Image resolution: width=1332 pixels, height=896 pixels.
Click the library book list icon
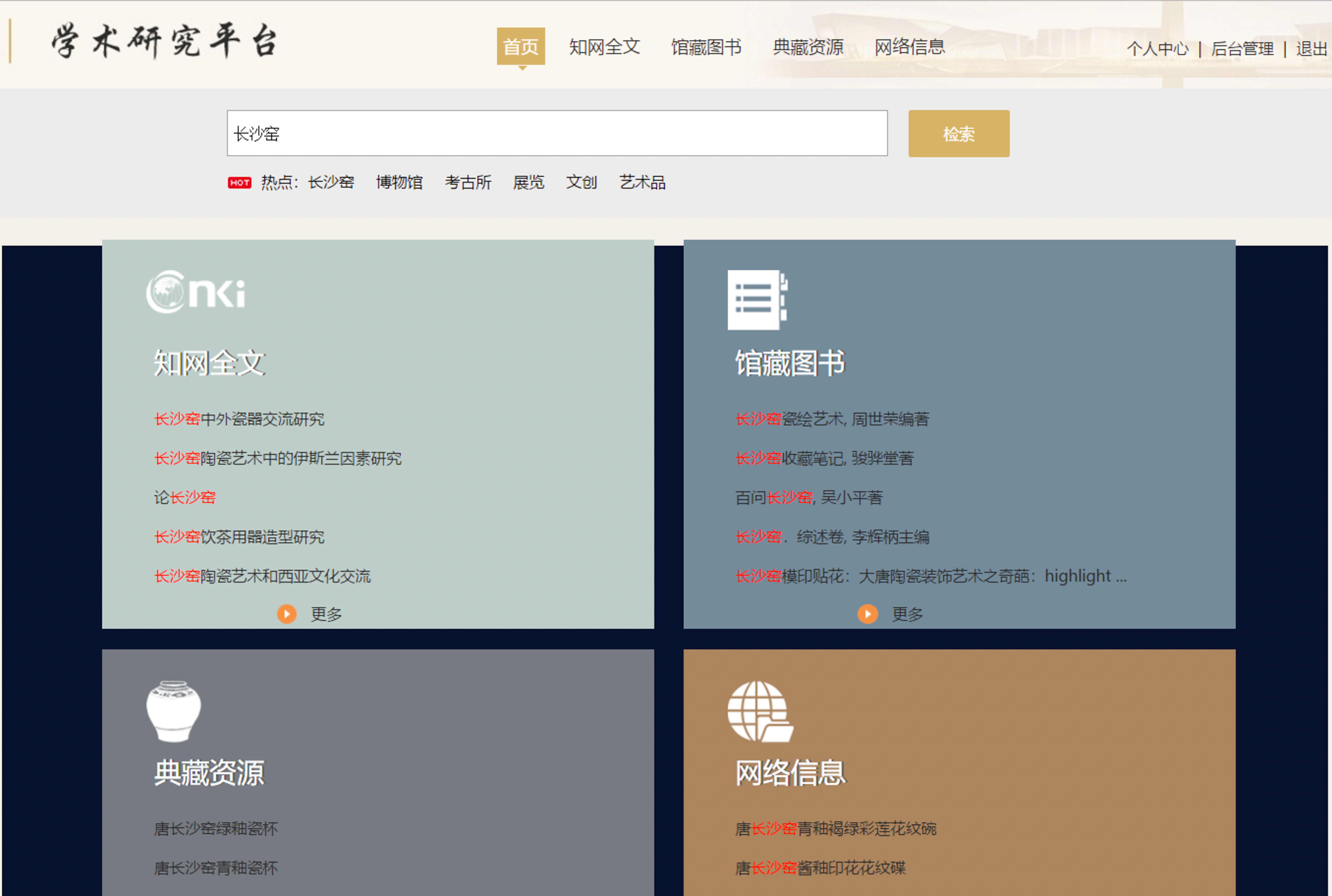point(757,300)
